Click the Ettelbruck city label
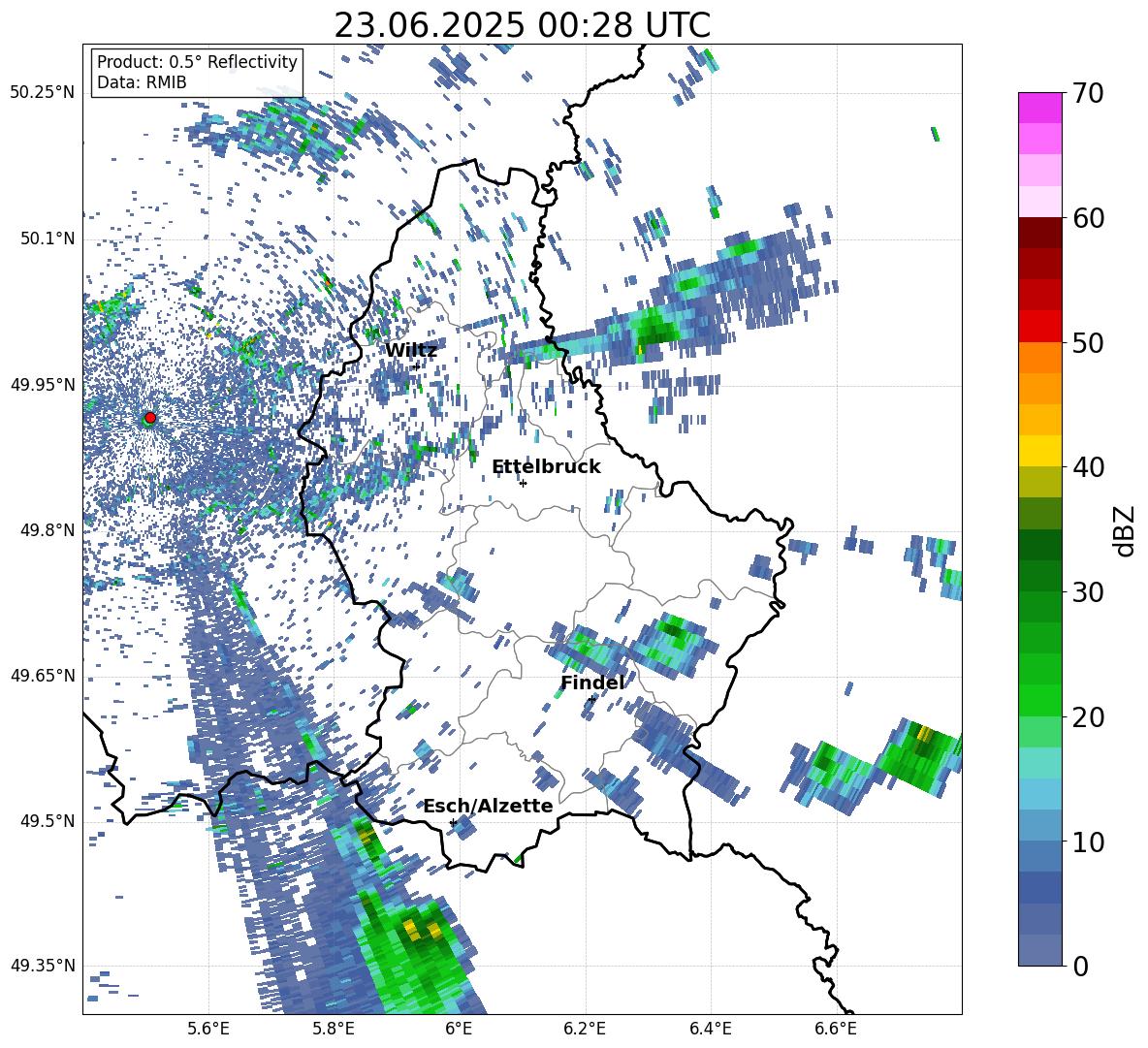Screen dimensions: 1148x1048 point(546,467)
